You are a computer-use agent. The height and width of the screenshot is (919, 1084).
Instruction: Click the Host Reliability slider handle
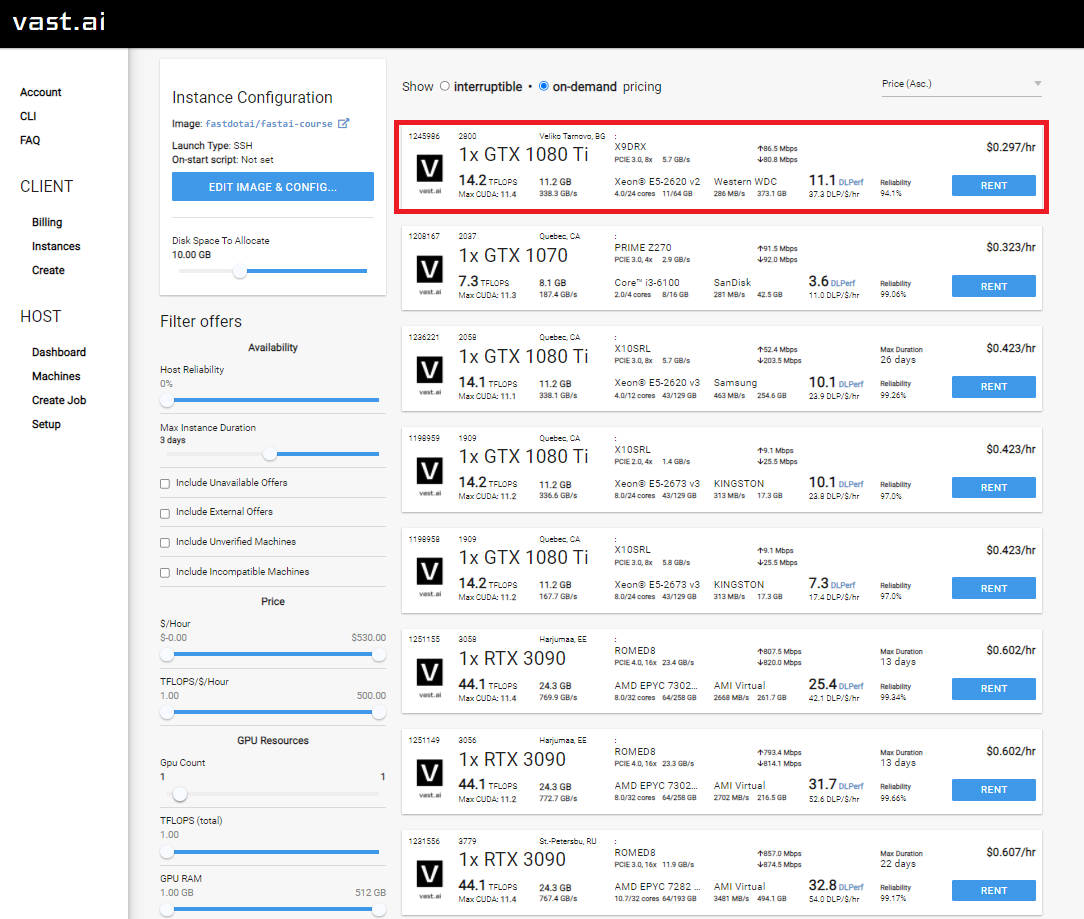tap(167, 400)
